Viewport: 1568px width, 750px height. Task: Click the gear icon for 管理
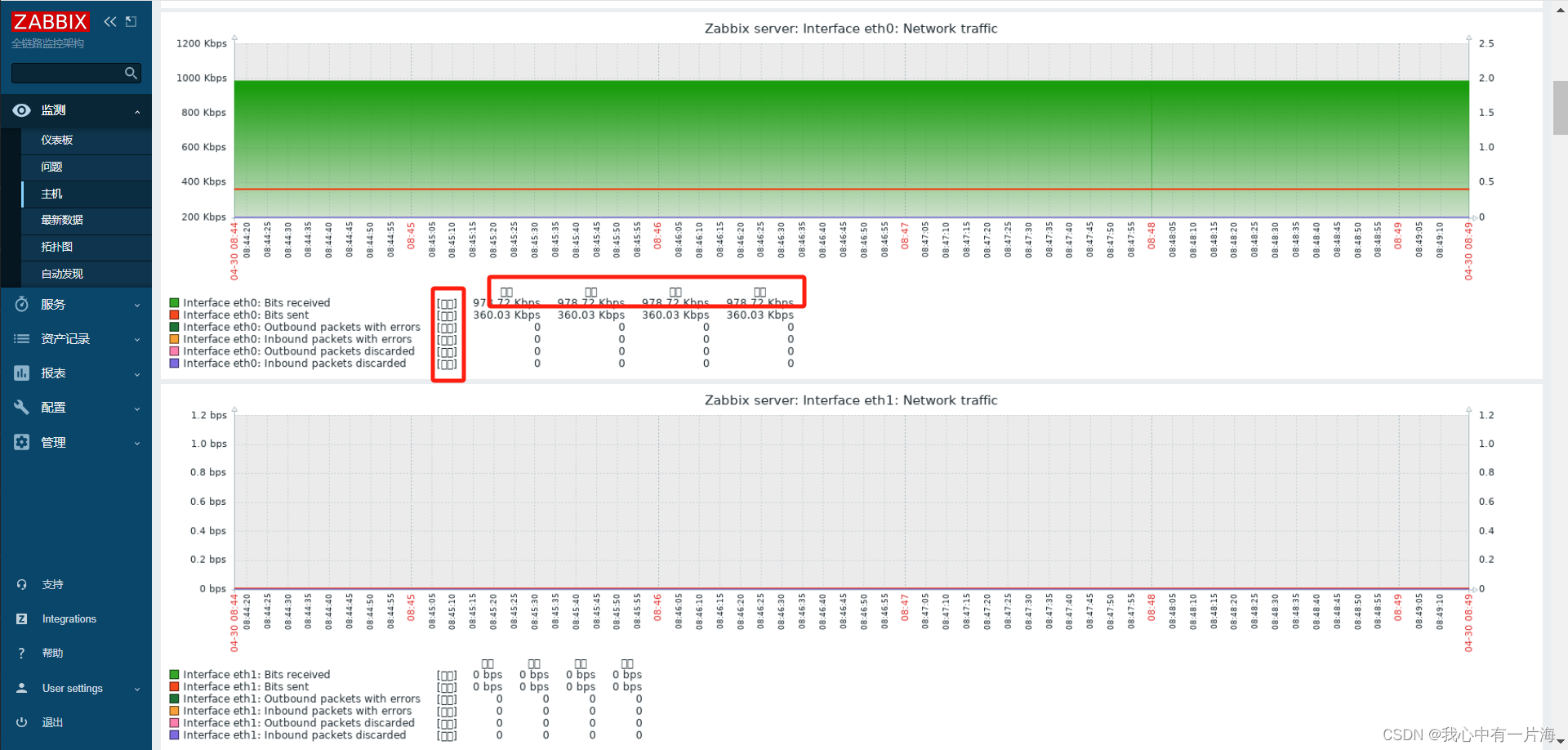pos(22,442)
